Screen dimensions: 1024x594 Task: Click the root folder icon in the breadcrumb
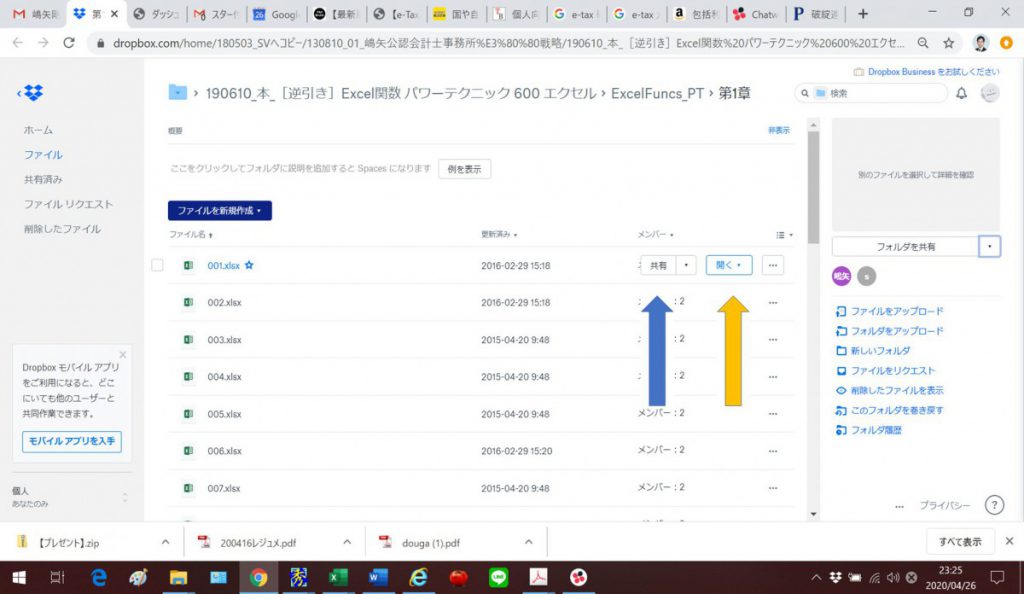tap(178, 93)
